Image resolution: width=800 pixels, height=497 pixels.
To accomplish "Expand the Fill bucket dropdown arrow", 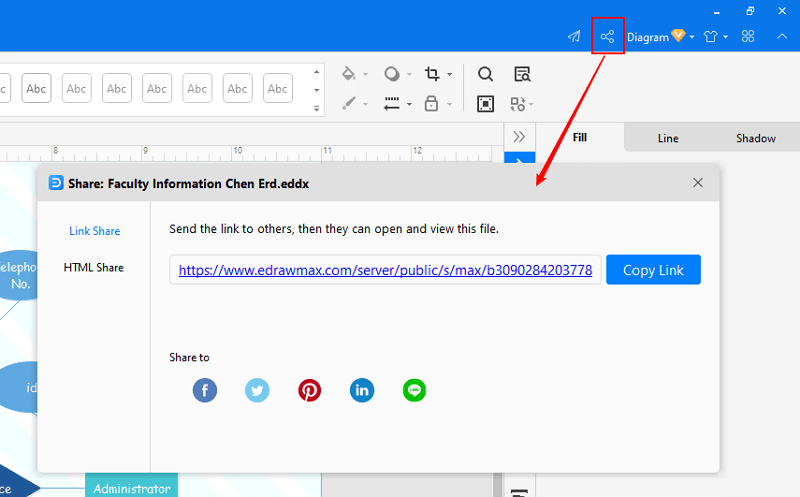I will (365, 74).
